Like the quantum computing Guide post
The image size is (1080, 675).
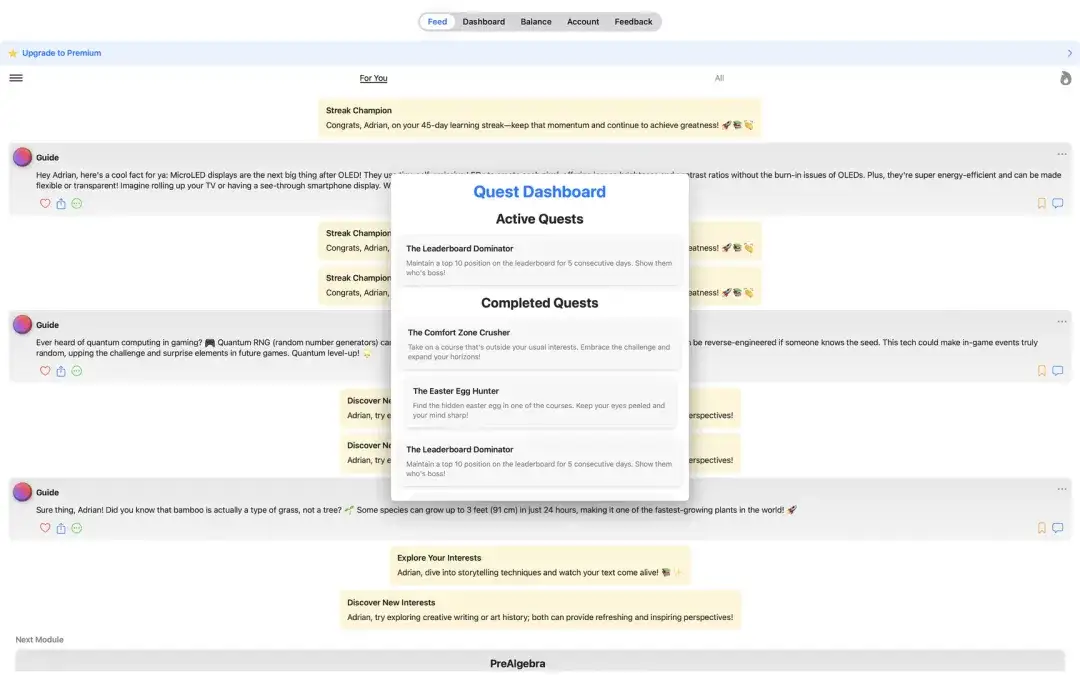pos(45,371)
